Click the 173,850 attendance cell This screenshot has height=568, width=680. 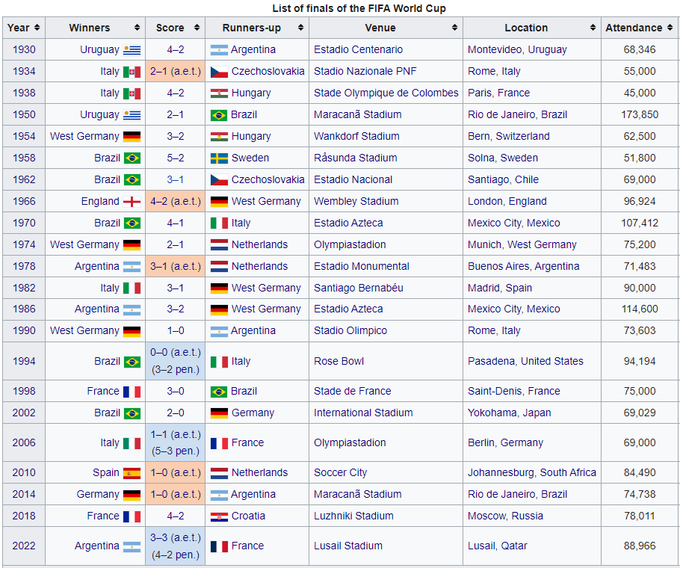(633, 115)
